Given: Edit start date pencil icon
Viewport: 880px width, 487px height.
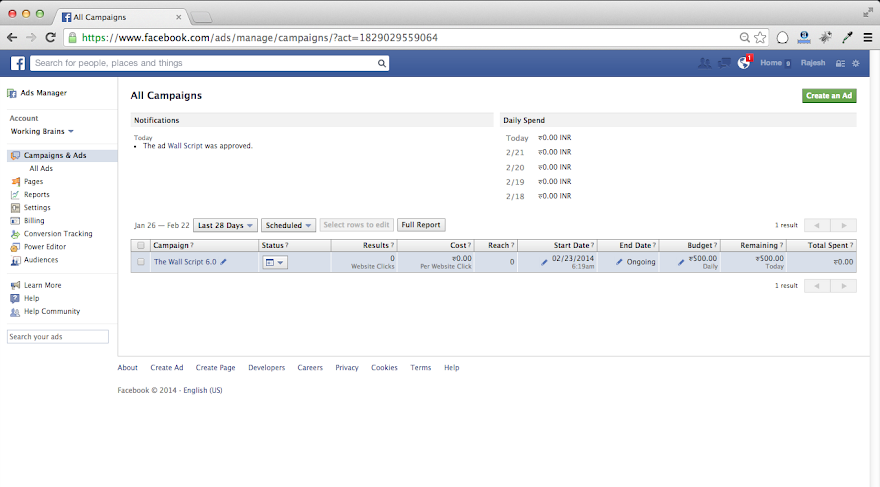Looking at the screenshot, I should 544,262.
